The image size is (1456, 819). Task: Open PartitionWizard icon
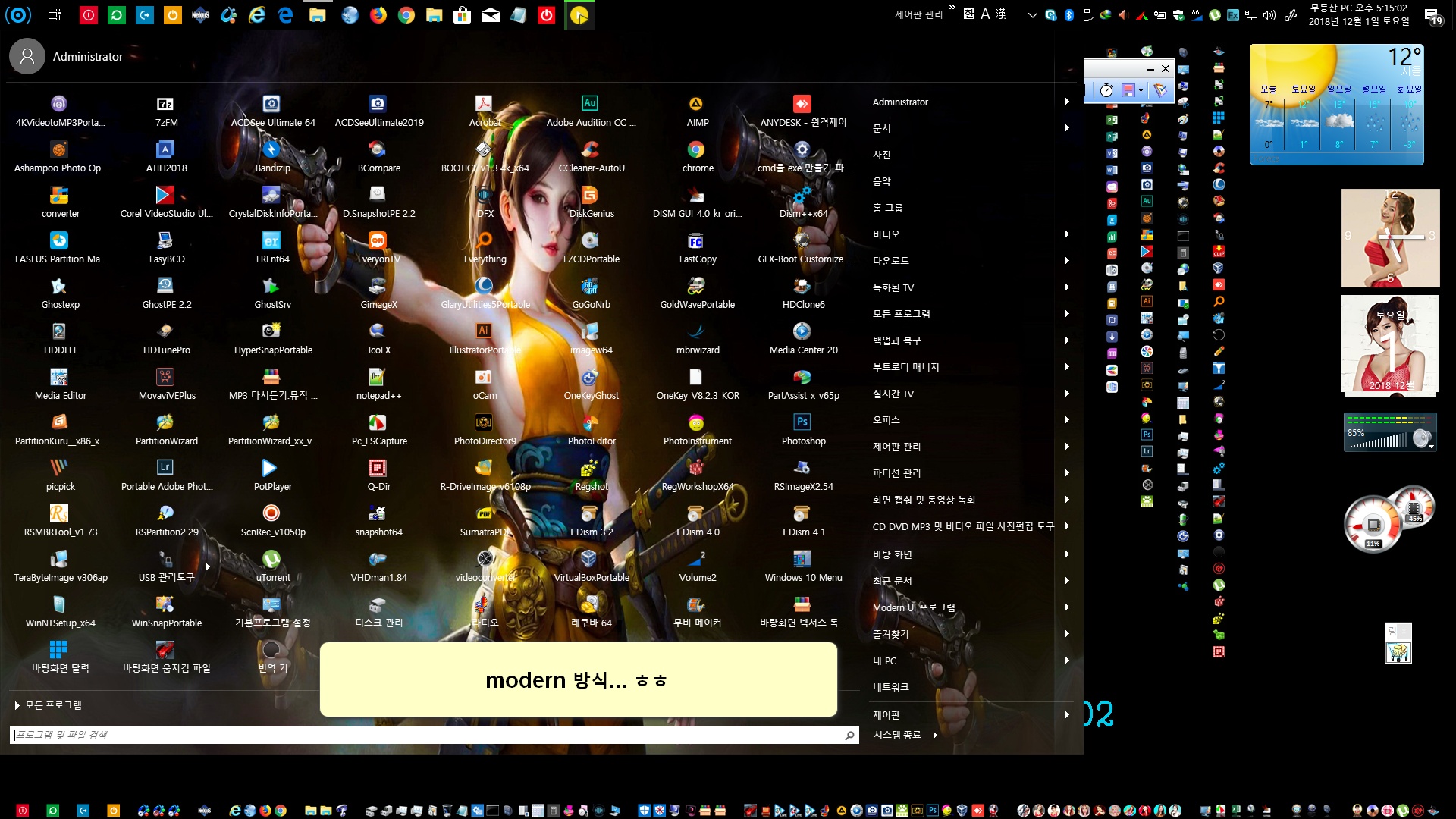click(x=165, y=422)
